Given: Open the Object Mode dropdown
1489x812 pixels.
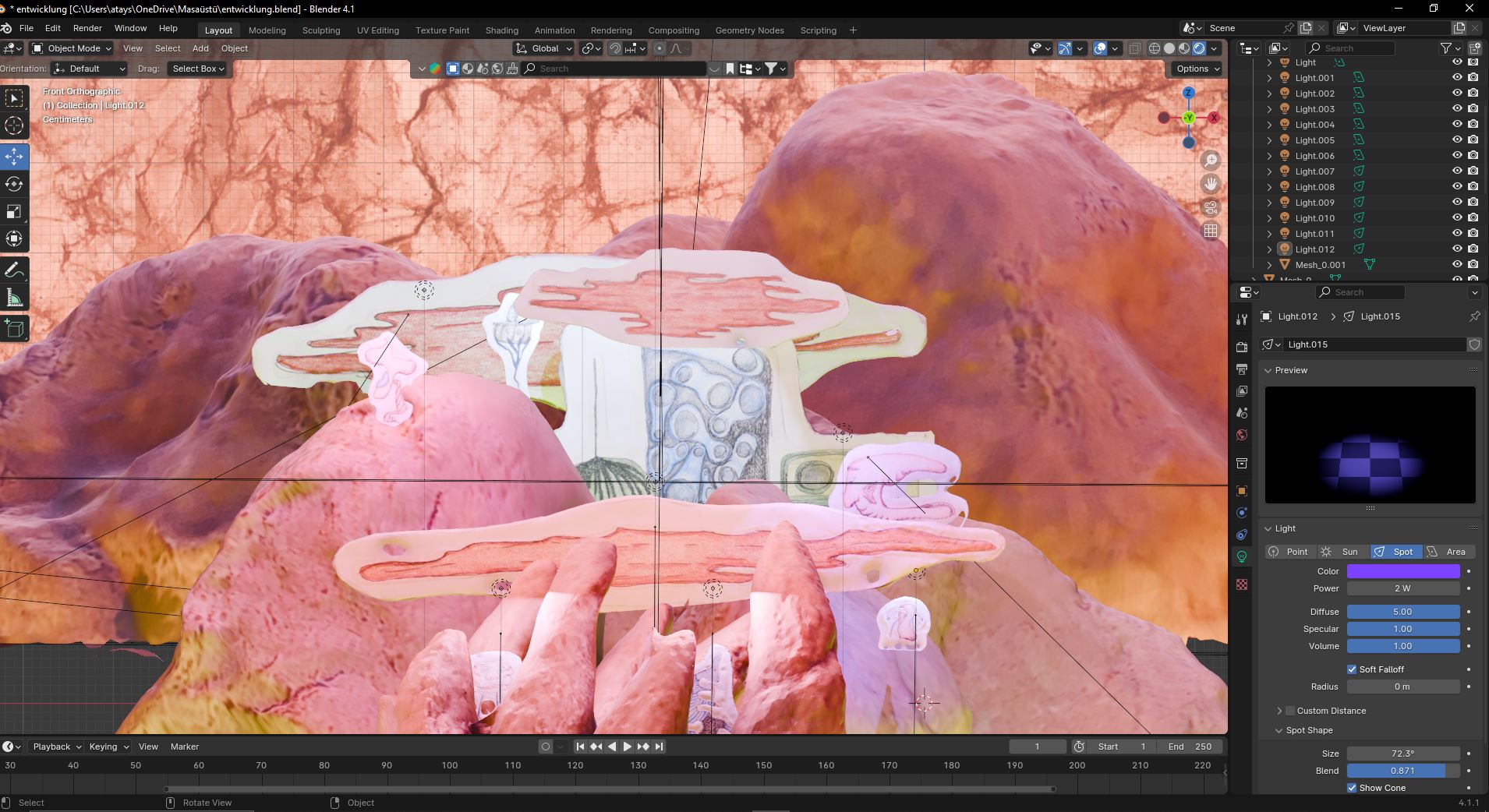Looking at the screenshot, I should point(72,48).
